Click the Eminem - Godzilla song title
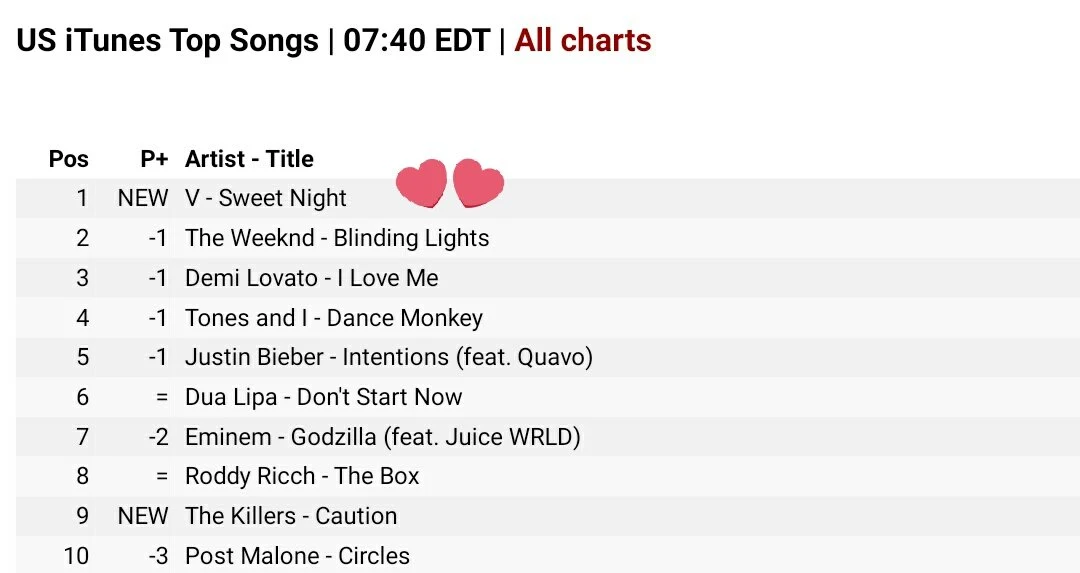Image resolution: width=1080 pixels, height=573 pixels. click(382, 437)
